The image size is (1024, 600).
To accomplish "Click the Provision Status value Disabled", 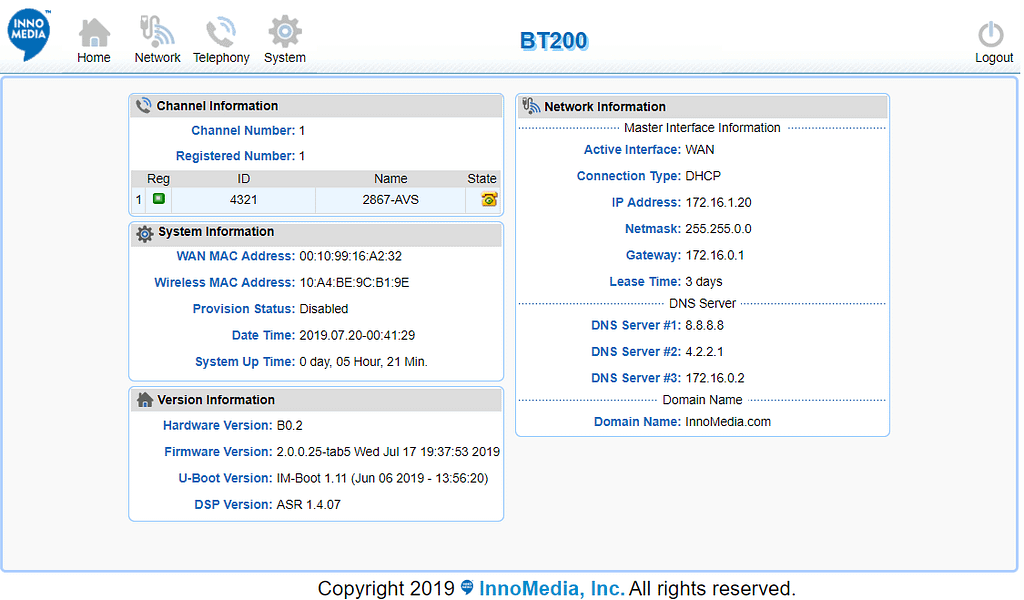I will click(x=323, y=309).
